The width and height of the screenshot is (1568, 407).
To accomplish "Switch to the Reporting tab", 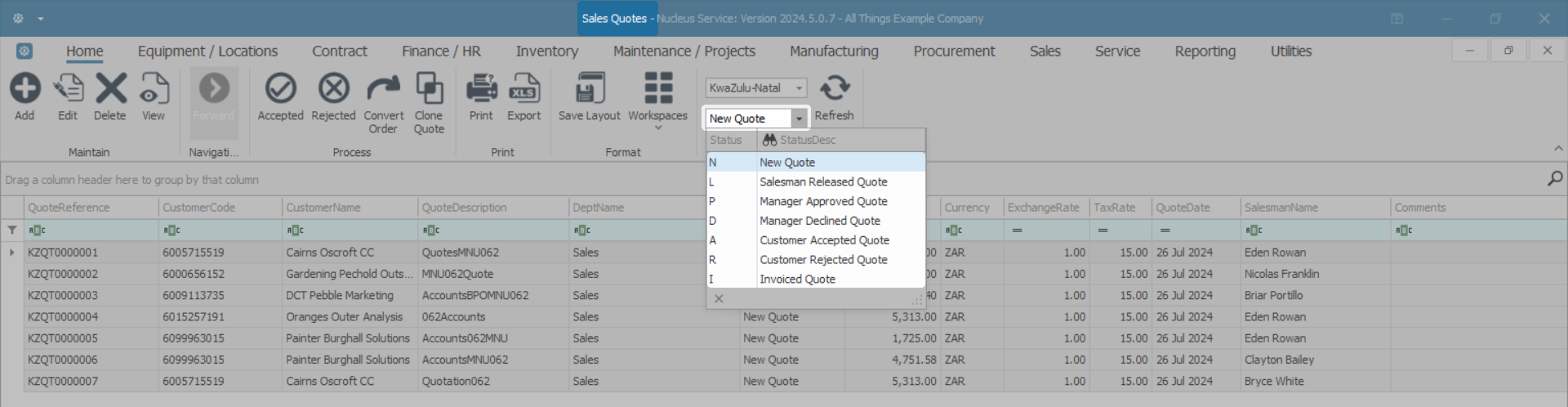I will (x=1205, y=51).
